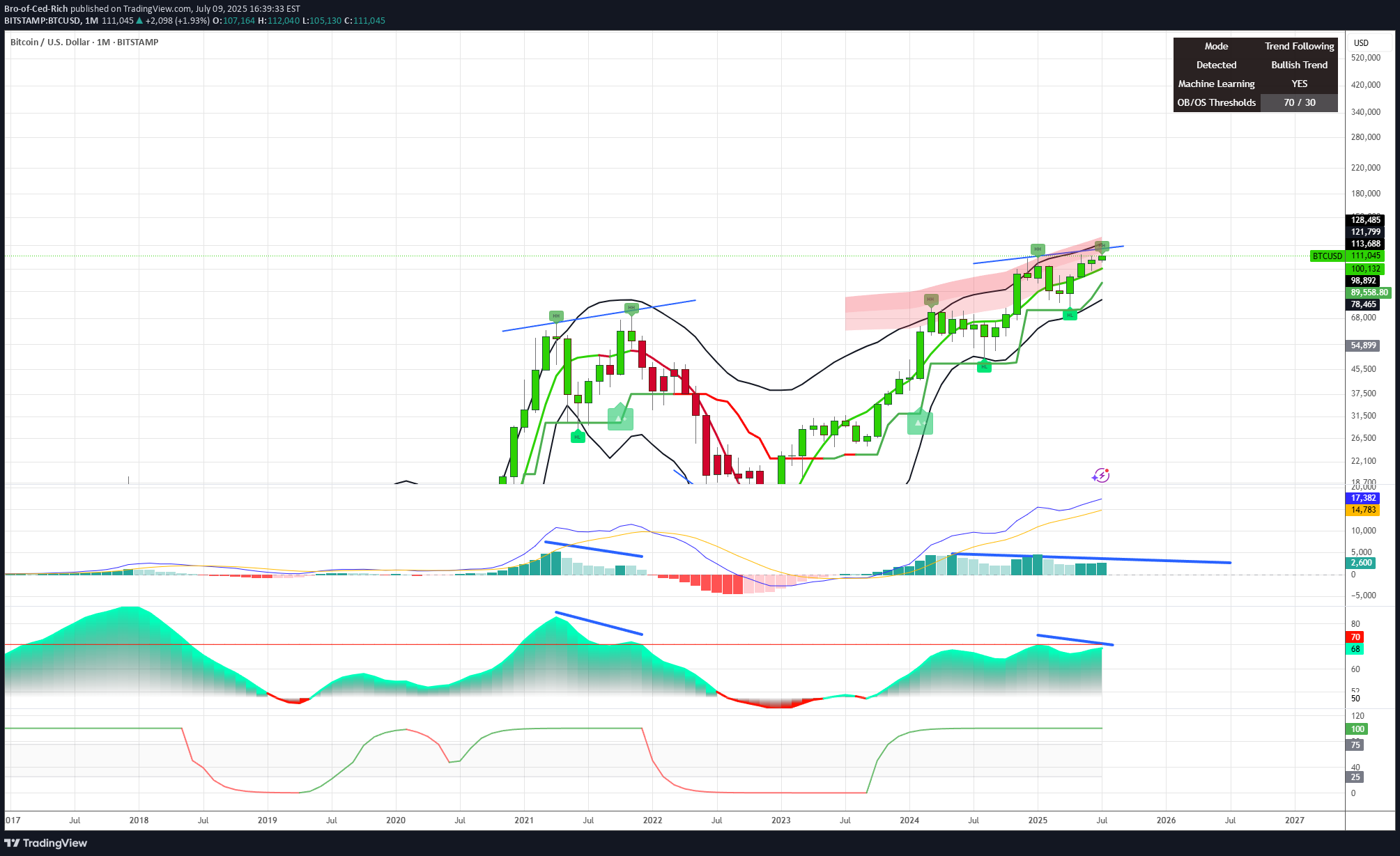1400x856 pixels.
Task: Click the 'Bullish Trend' detected cell
Action: 1299,65
